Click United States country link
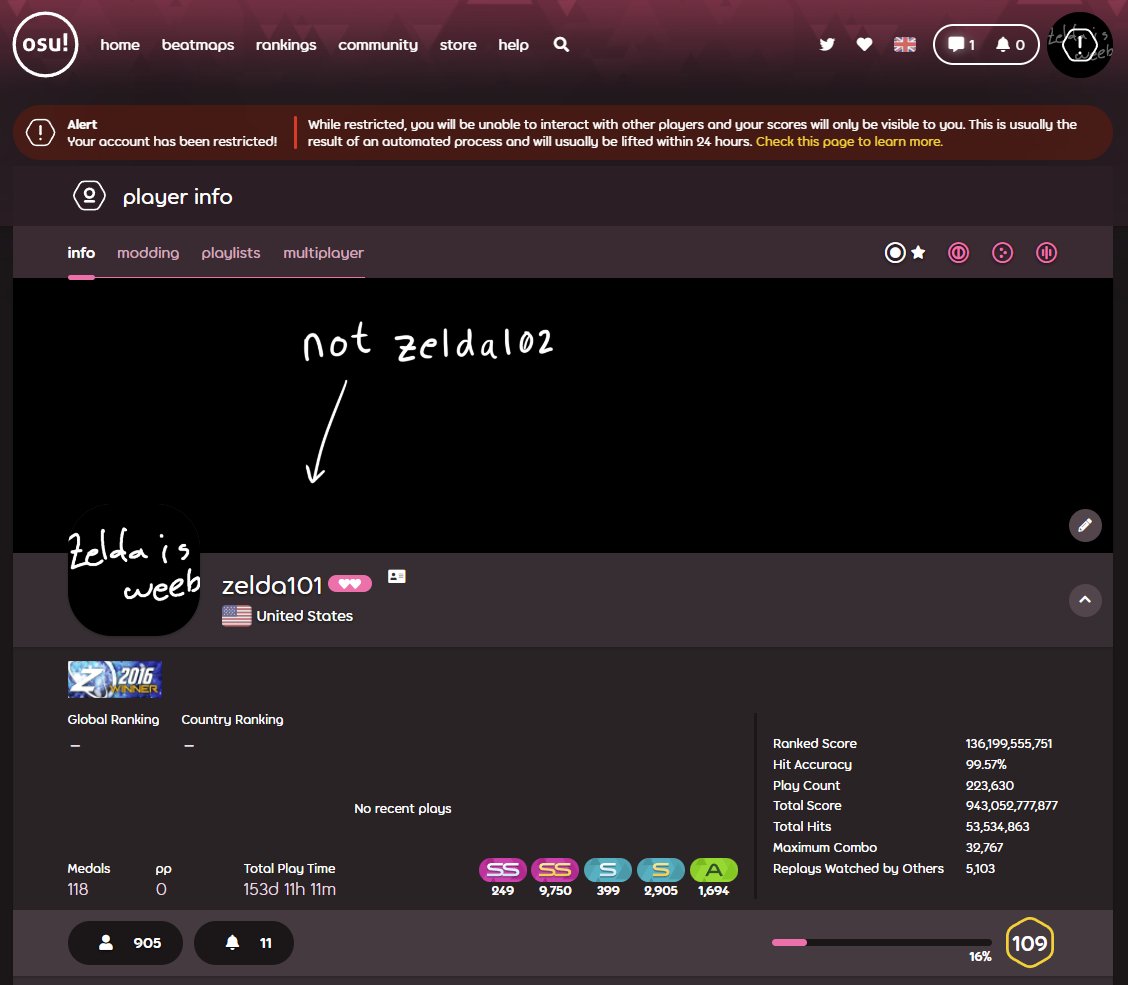The image size is (1128, 985). tap(304, 616)
